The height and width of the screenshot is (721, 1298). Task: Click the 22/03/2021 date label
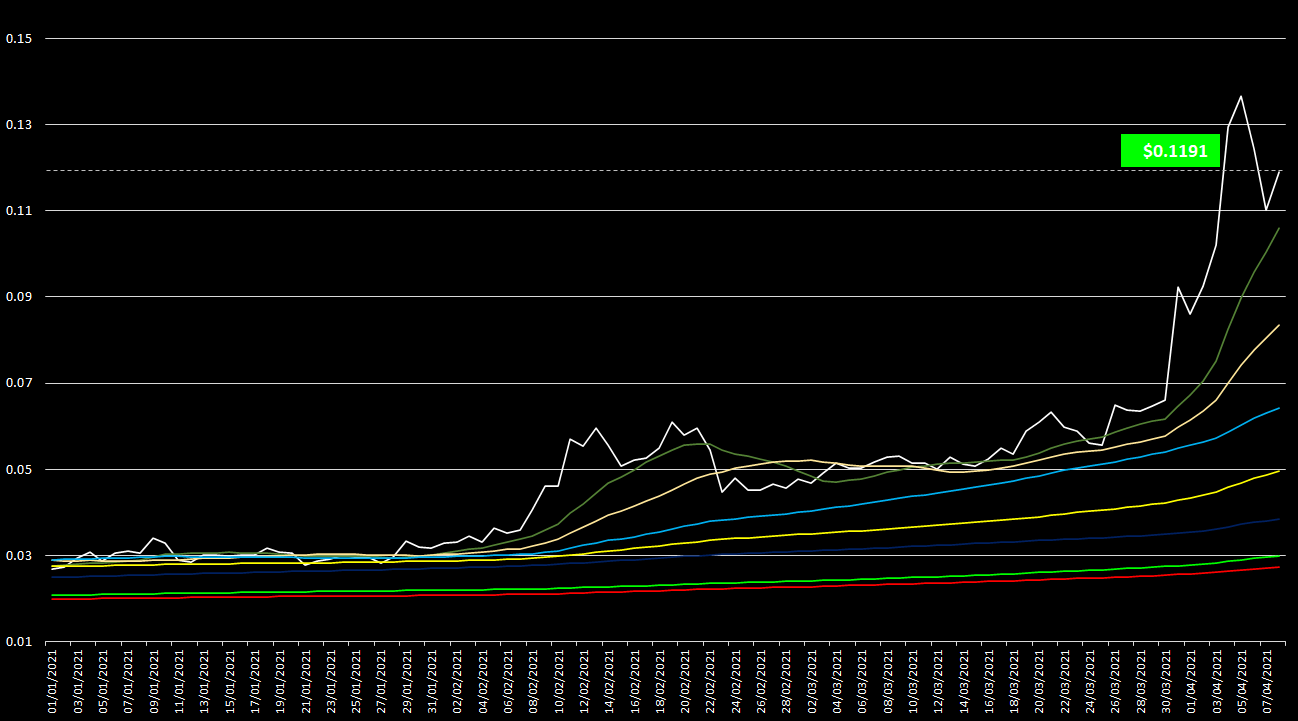(x=1067, y=682)
